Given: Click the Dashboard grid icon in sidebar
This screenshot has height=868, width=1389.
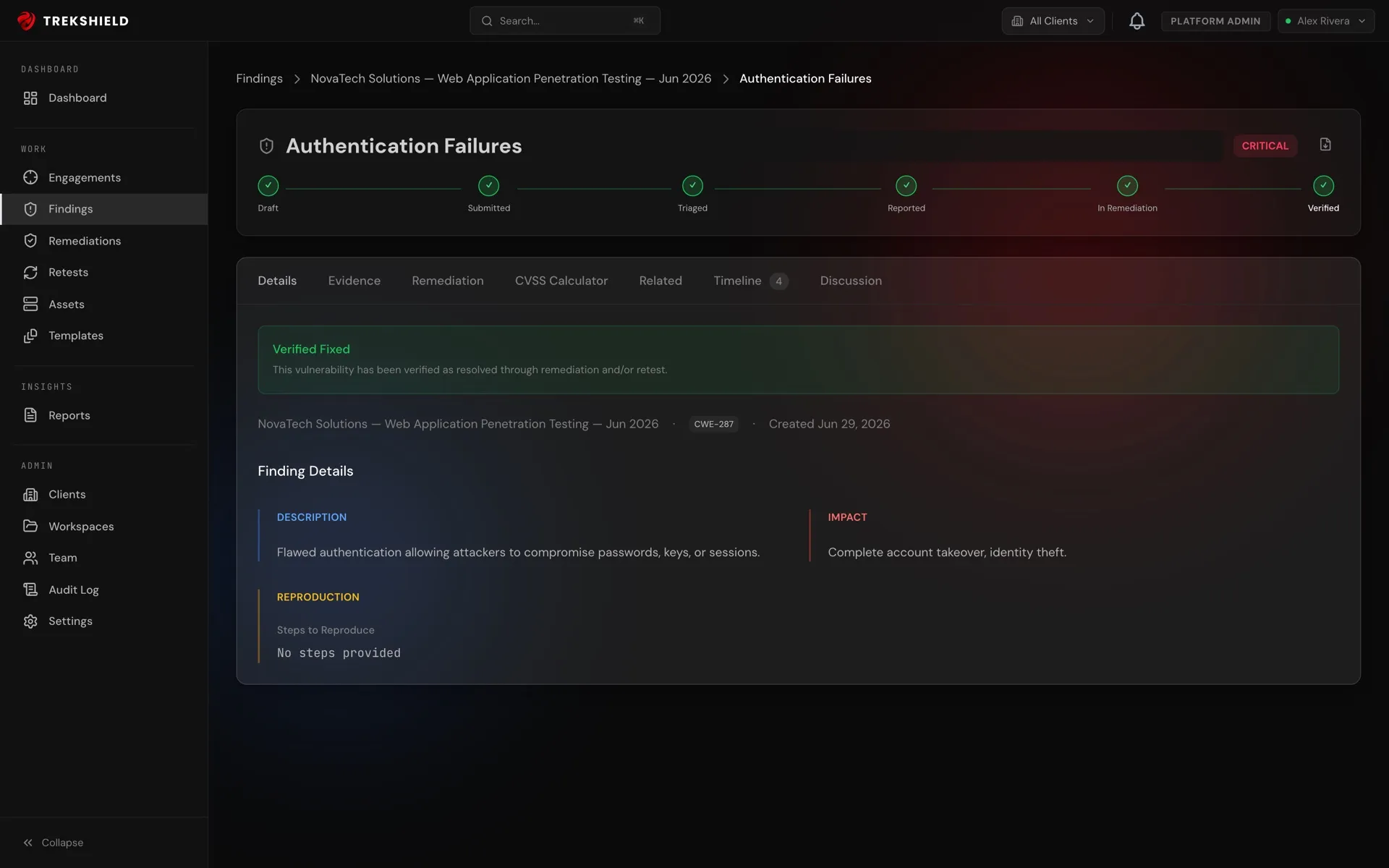Looking at the screenshot, I should pos(30,98).
